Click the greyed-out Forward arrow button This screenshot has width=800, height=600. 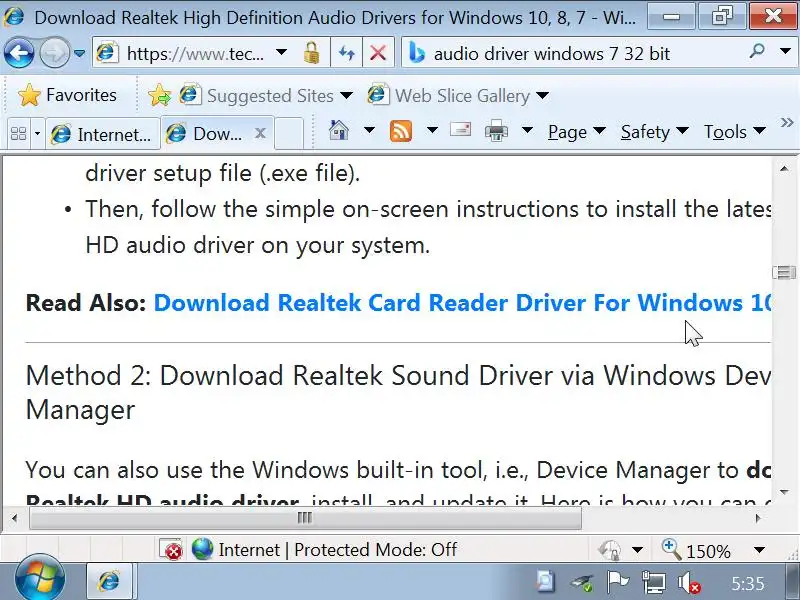[x=55, y=53]
